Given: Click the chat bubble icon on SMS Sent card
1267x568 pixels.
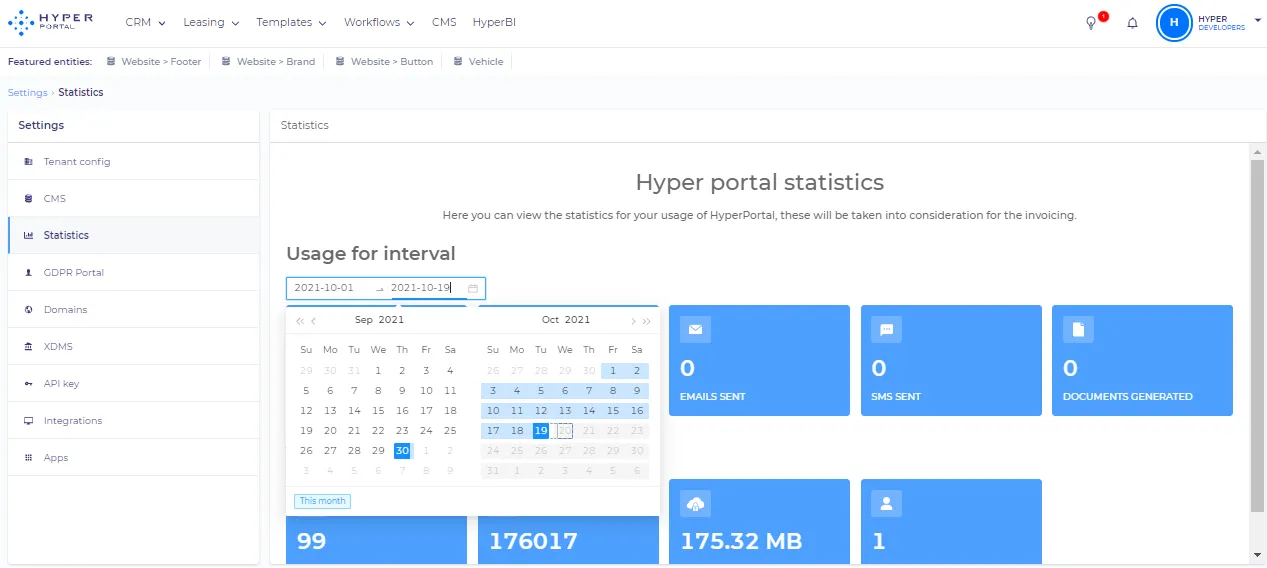Looking at the screenshot, I should (x=887, y=329).
